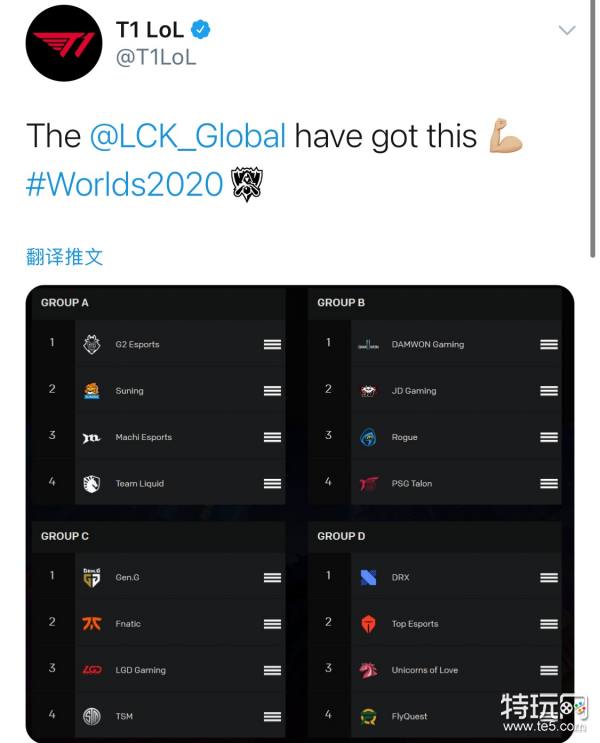Click the G2 Esports team logo

coord(92,344)
